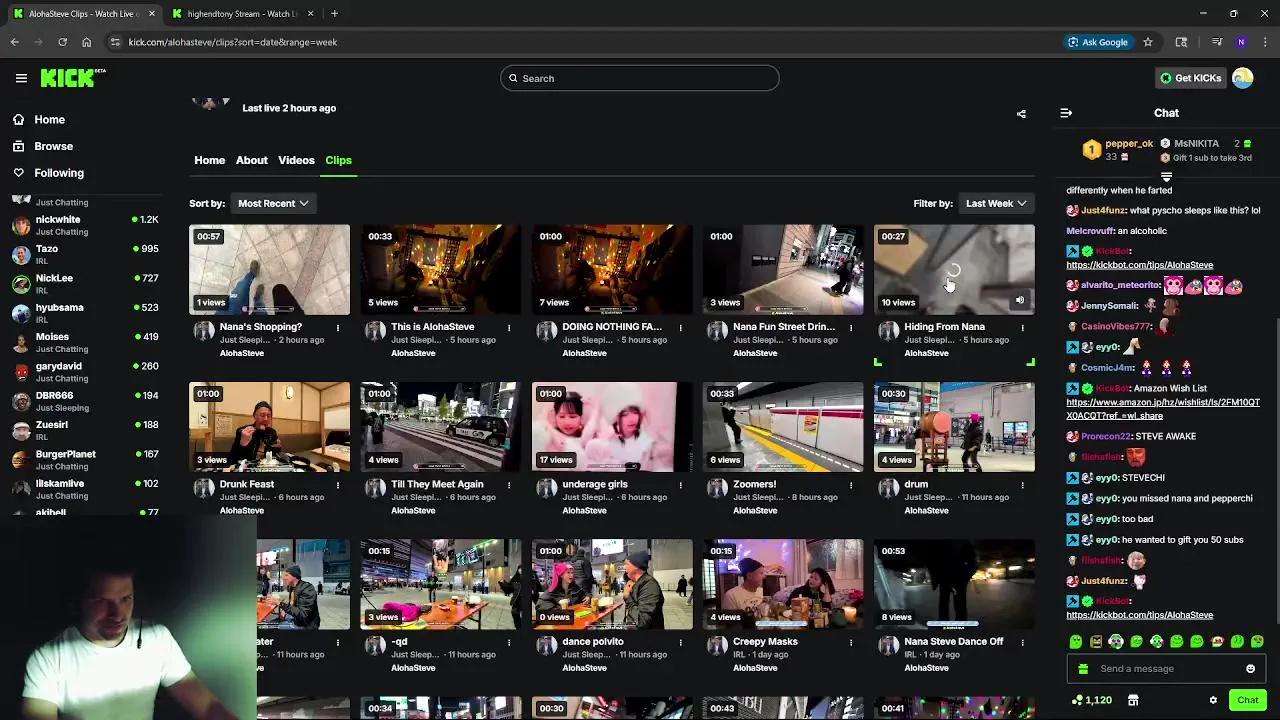Reload the page

tap(62, 42)
